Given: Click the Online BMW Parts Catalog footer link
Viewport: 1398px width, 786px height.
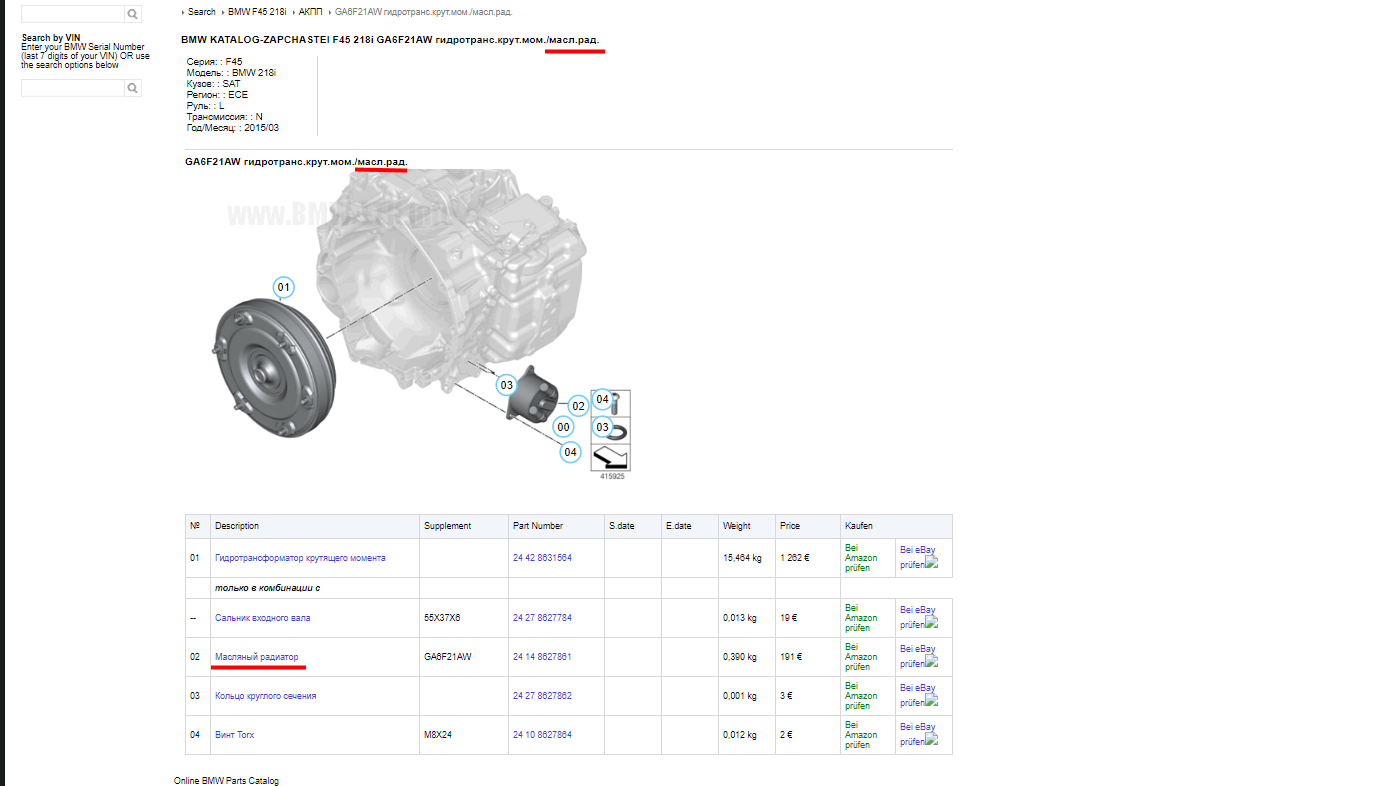Looking at the screenshot, I should coord(226,781).
